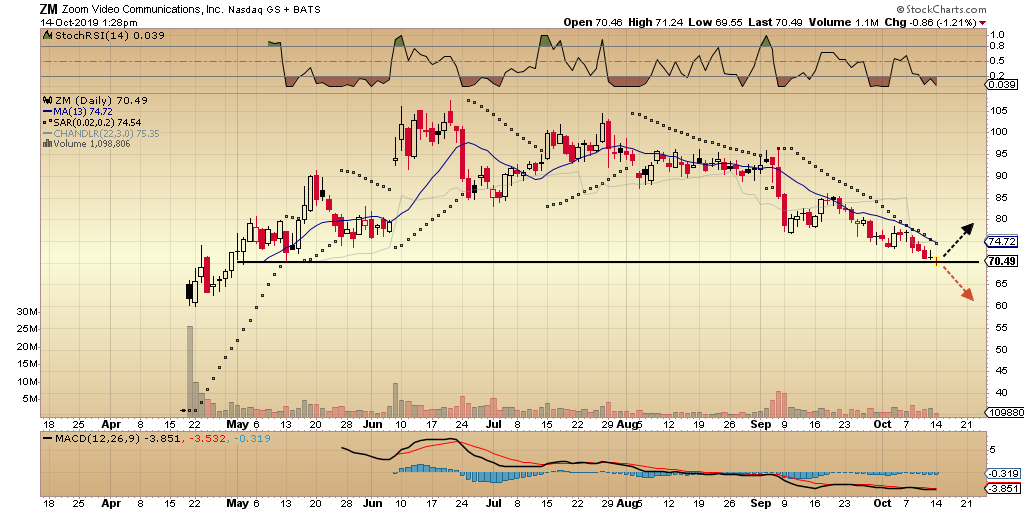Click the black MACD line legend marker
The width and height of the screenshot is (1024, 512).
47,438
